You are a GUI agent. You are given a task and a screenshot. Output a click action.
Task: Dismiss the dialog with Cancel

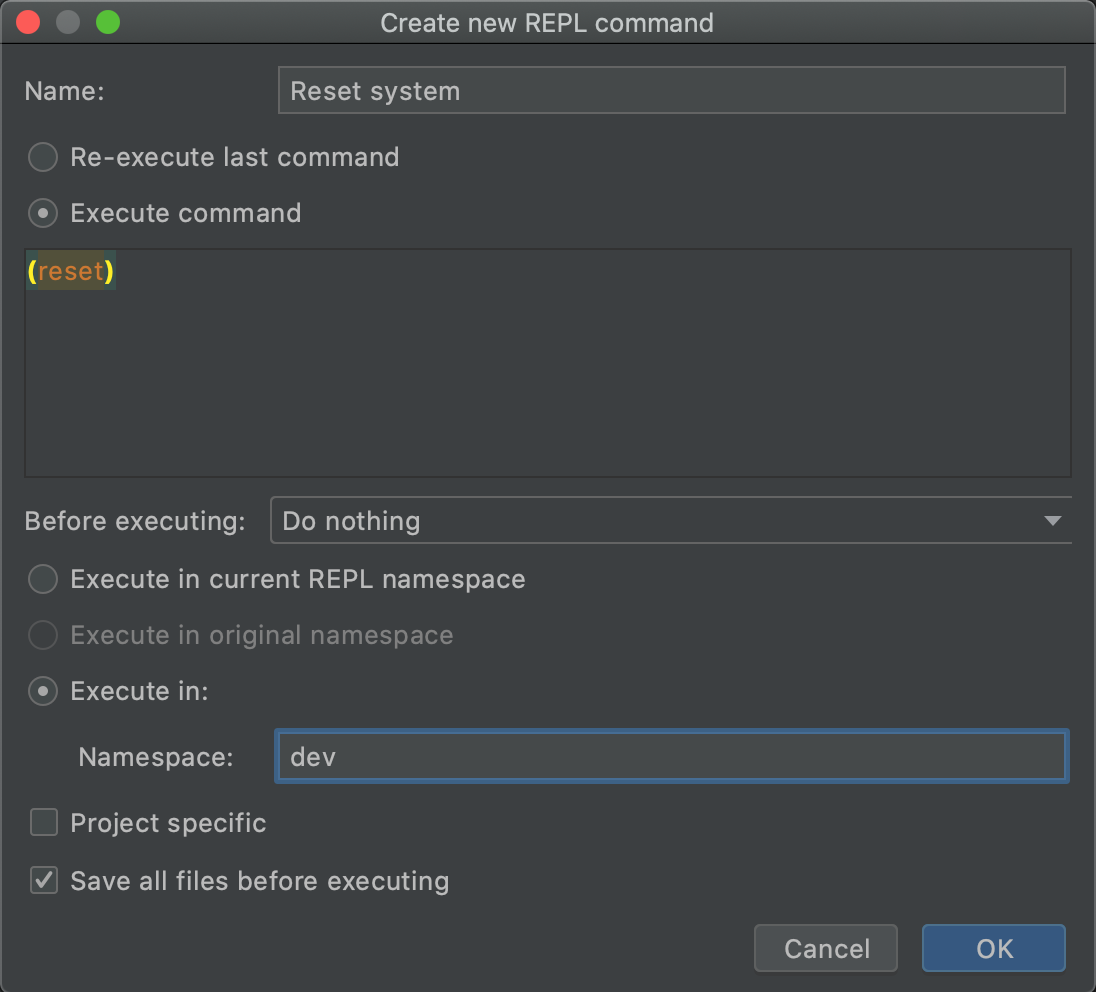pyautogui.click(x=825, y=948)
